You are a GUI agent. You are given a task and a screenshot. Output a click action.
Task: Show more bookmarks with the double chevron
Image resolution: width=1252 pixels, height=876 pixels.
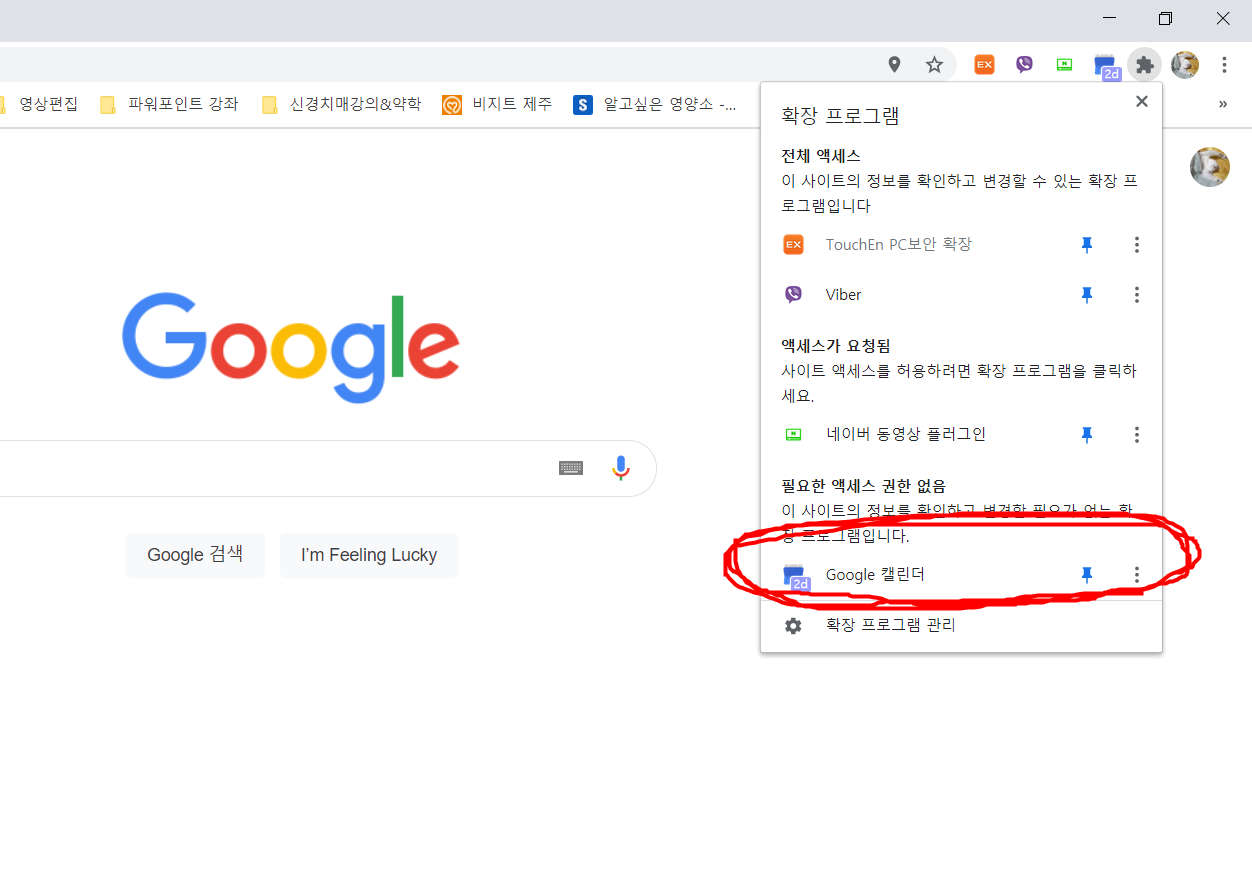(1222, 104)
